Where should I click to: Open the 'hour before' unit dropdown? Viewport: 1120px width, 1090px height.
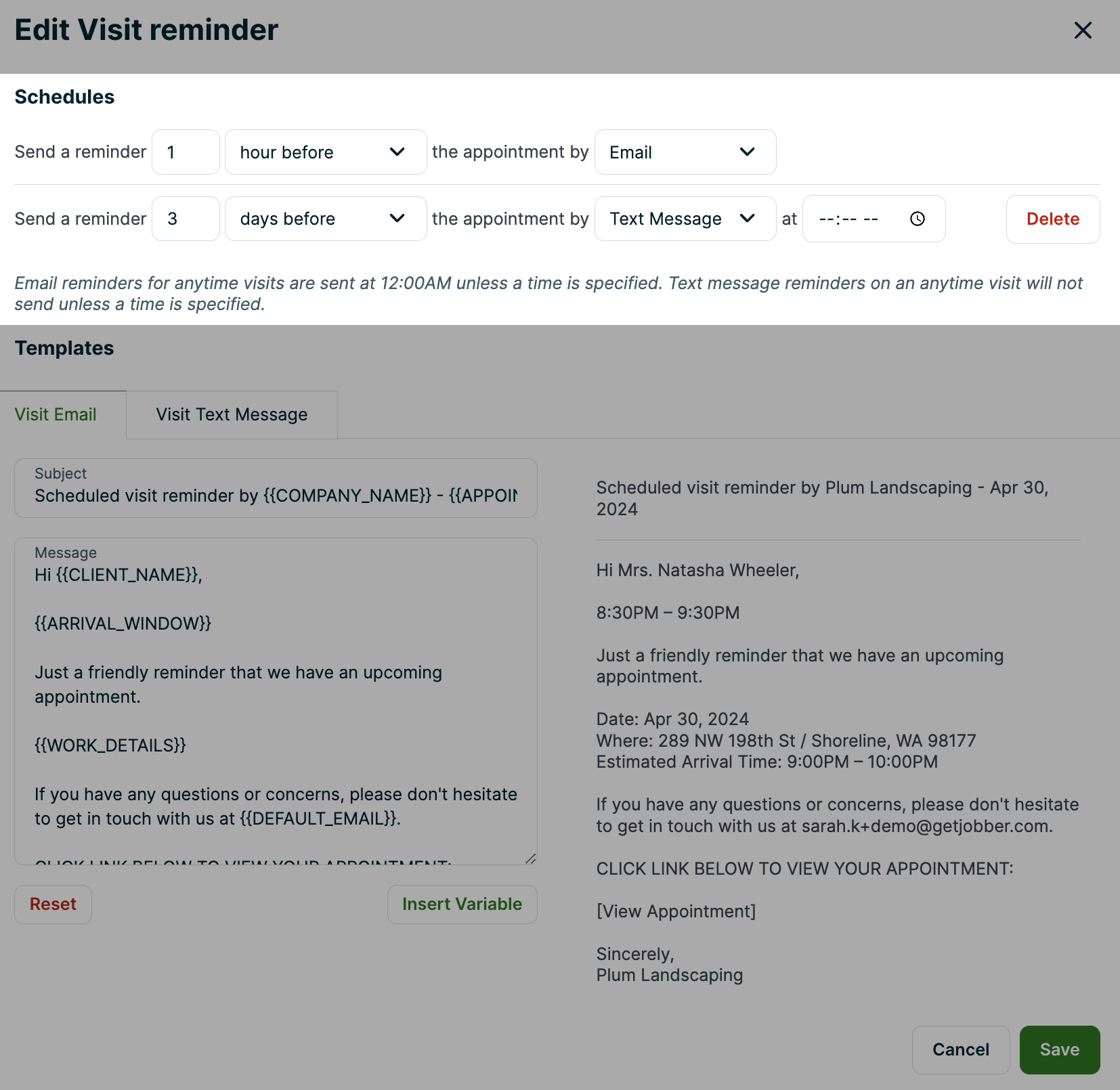click(325, 152)
